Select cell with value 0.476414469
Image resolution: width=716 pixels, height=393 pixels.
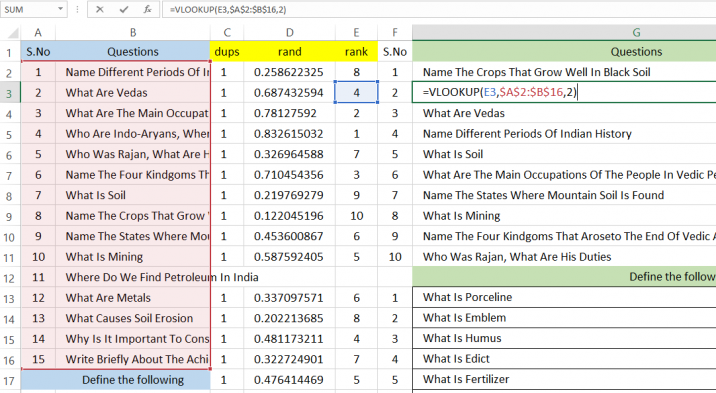[290, 380]
